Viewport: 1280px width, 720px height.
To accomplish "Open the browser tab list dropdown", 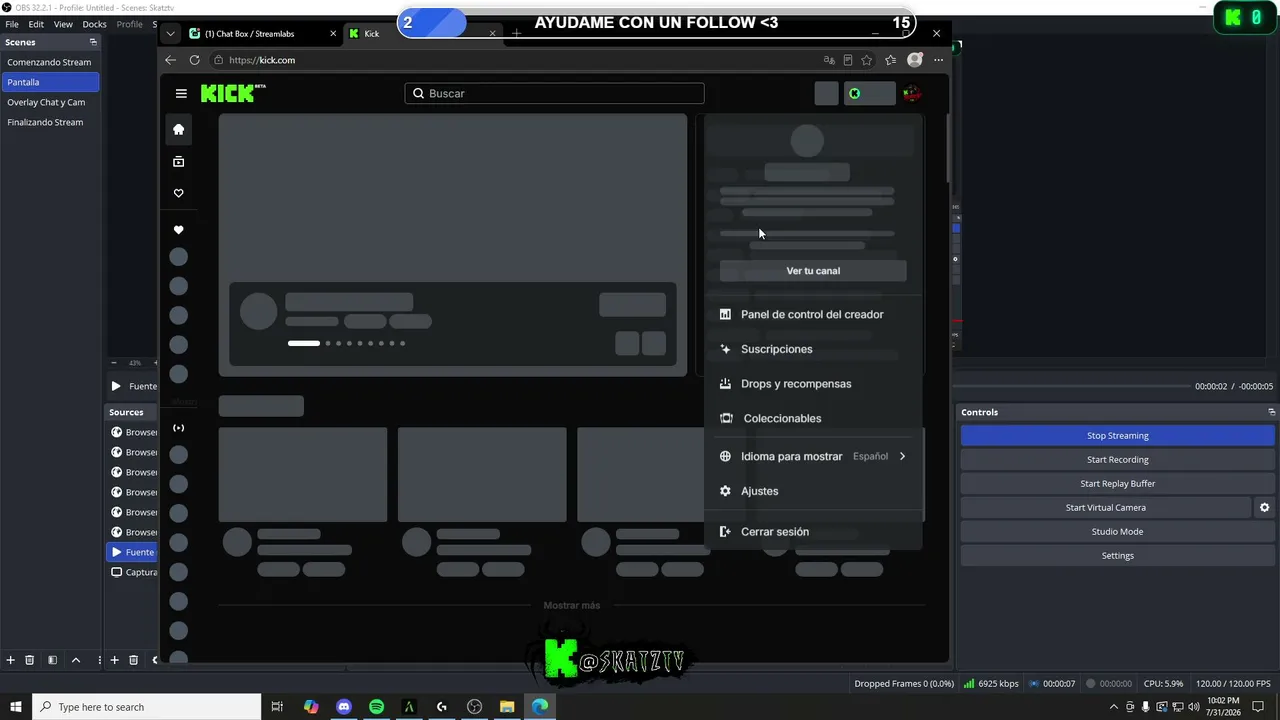I will (170, 33).
